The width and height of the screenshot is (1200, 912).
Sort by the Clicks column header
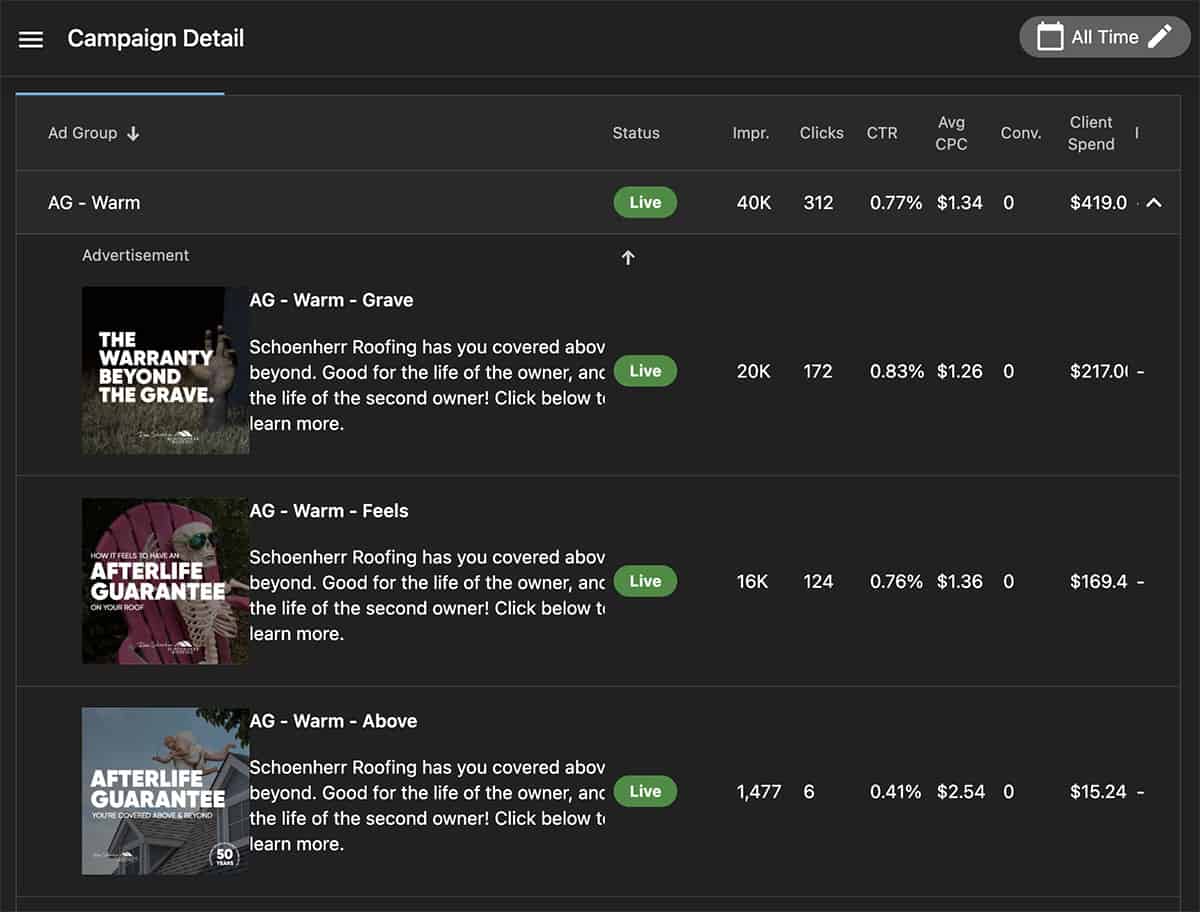(x=821, y=133)
